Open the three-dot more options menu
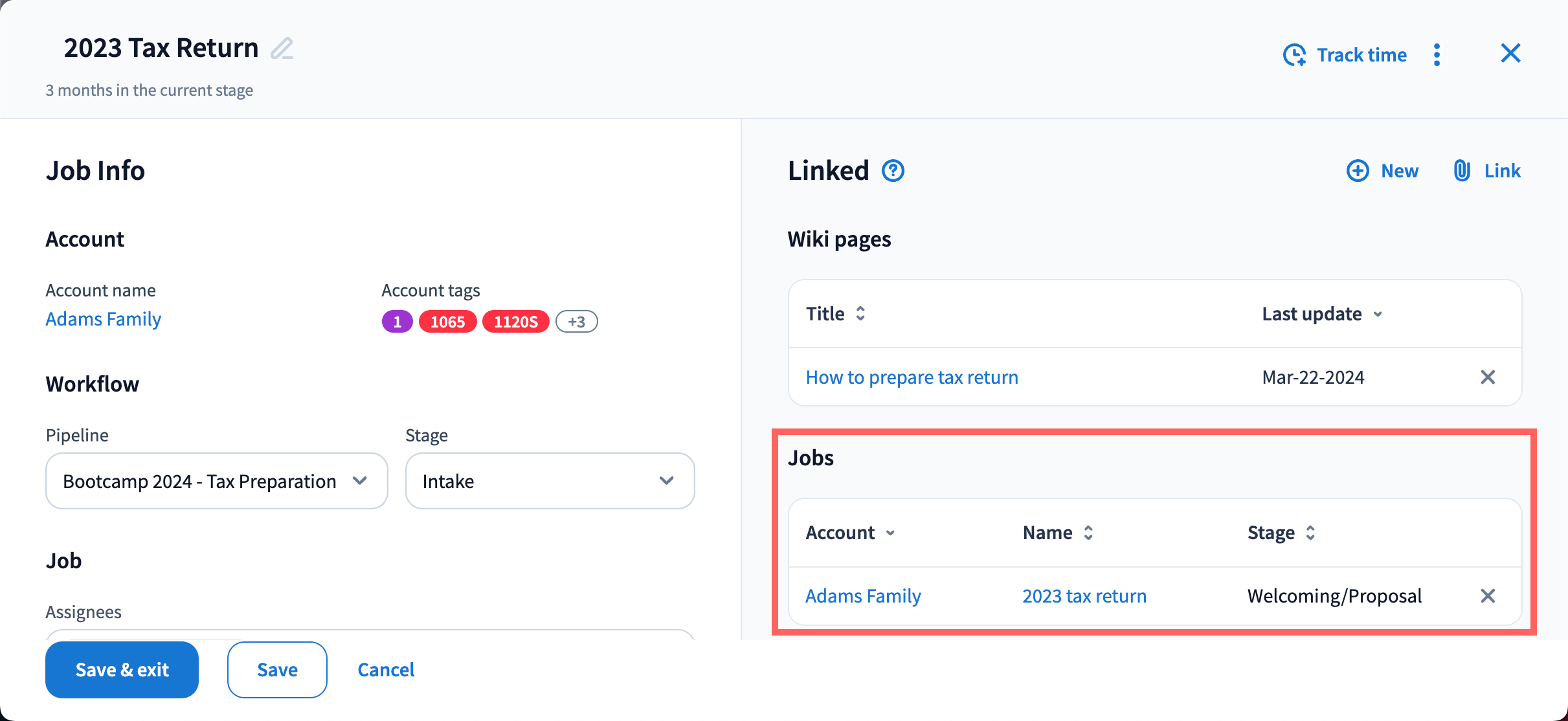 [x=1437, y=55]
